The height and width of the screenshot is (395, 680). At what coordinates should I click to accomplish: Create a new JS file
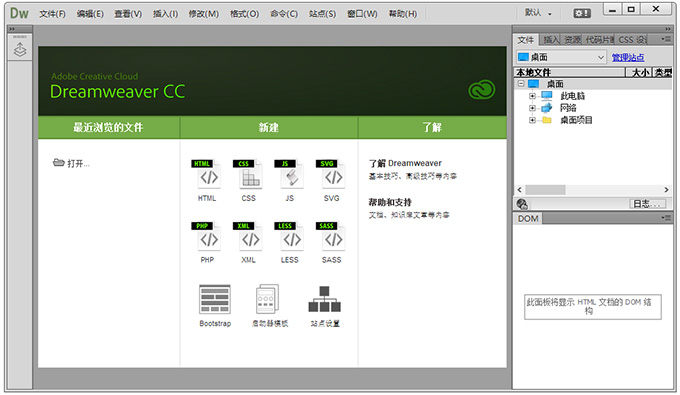[x=289, y=180]
